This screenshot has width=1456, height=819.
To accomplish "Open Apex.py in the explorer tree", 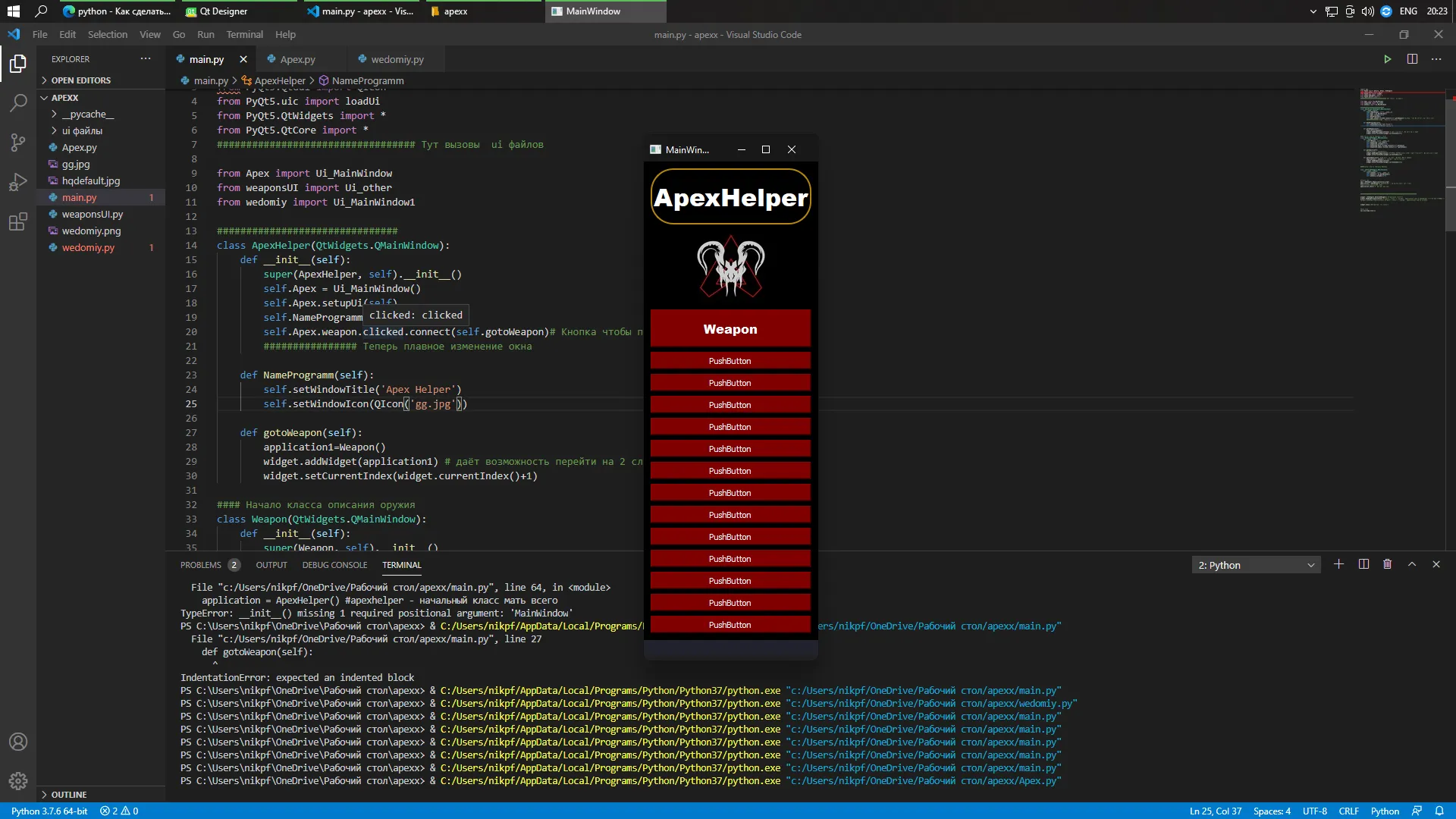I will [80, 148].
